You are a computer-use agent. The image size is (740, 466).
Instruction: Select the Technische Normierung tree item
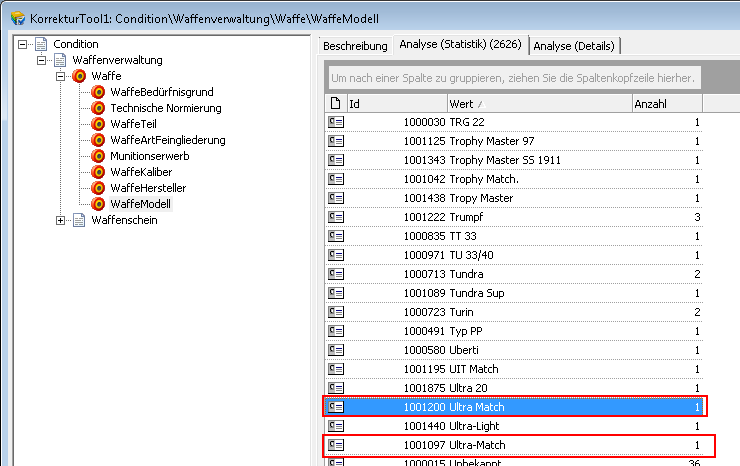pos(166,108)
